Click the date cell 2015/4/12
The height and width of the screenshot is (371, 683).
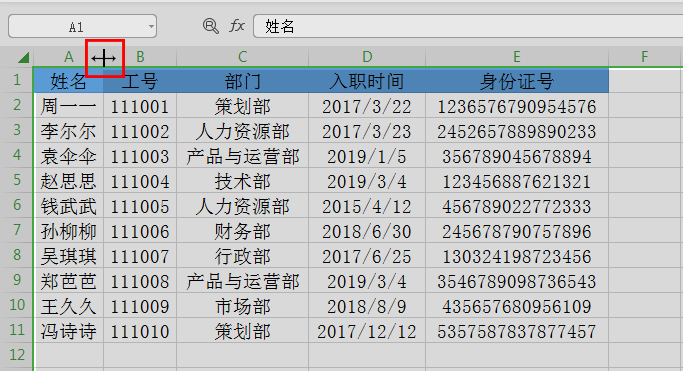367,206
